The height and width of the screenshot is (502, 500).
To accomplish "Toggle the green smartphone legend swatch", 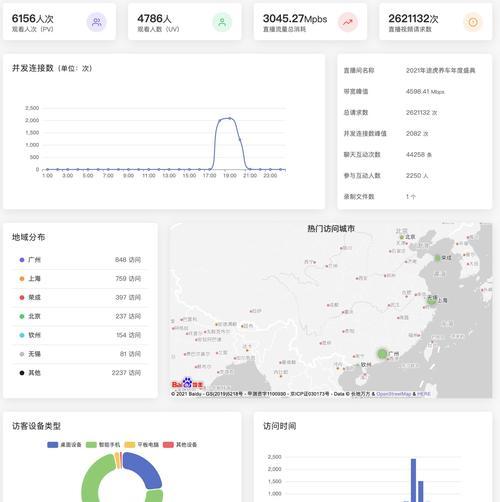I will (x=91, y=445).
